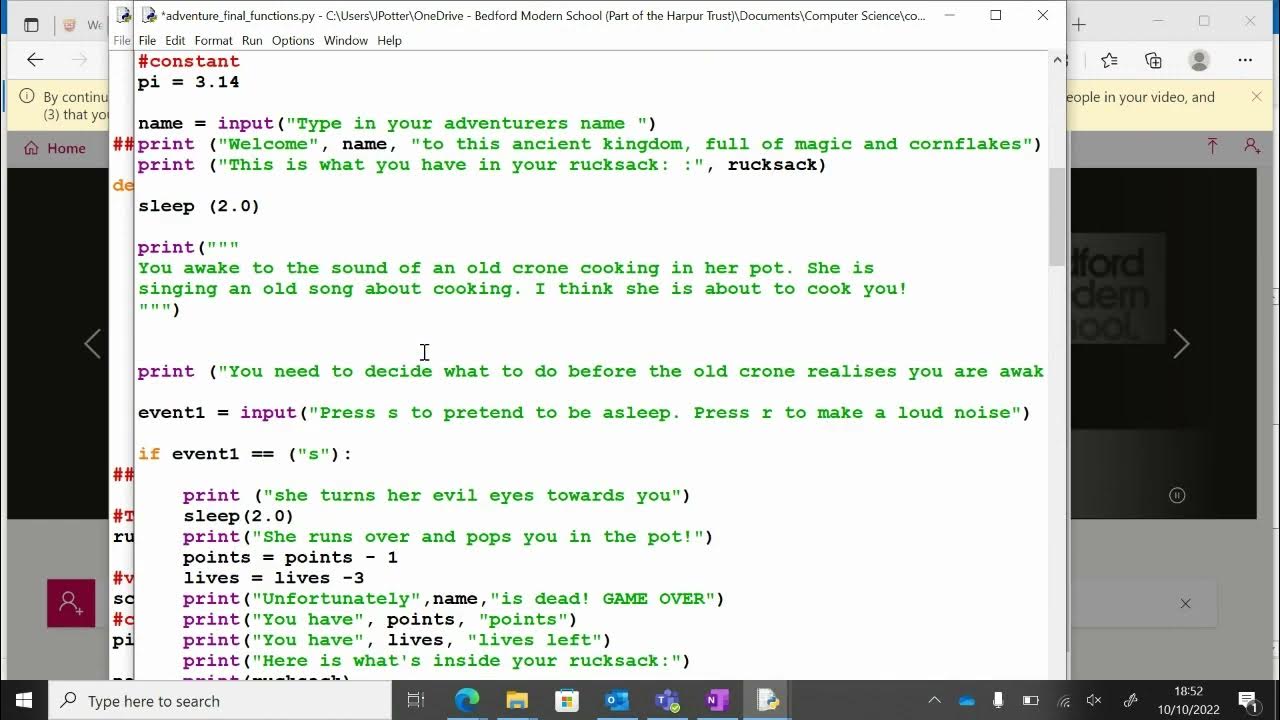Open the notification center icon
The height and width of the screenshot is (720, 1280).
click(1247, 700)
